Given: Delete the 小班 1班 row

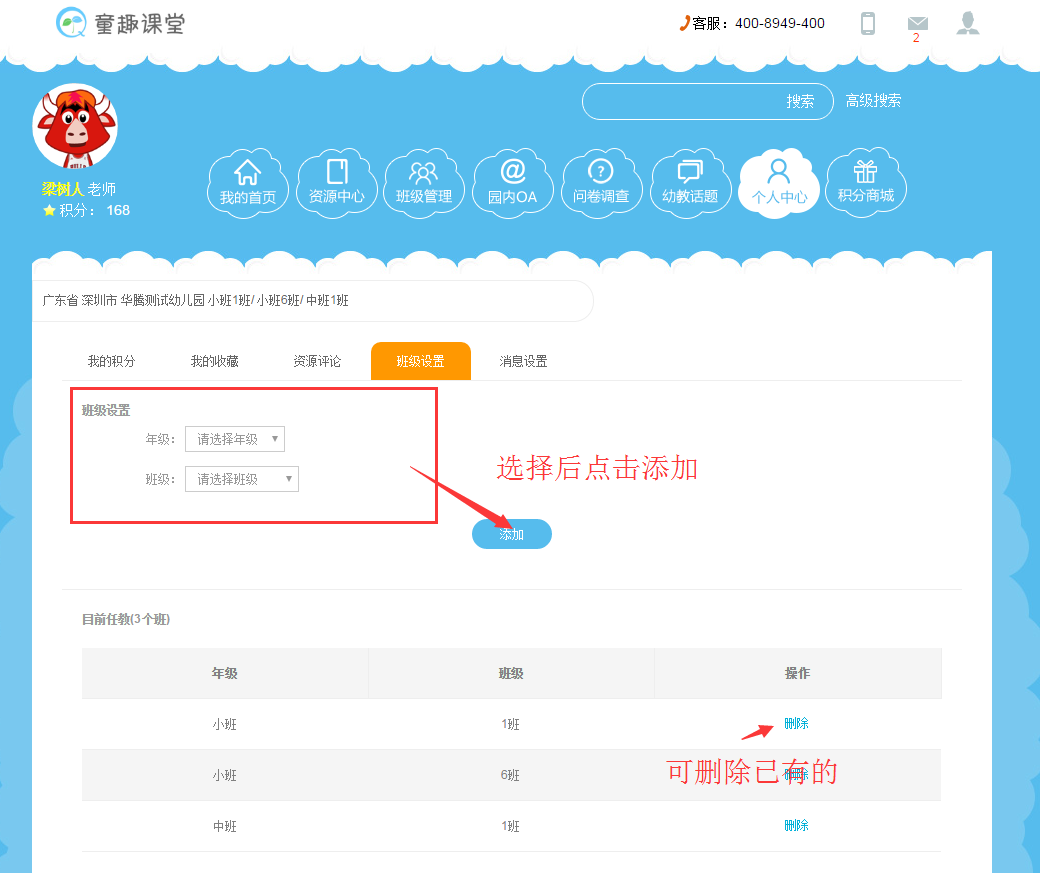Looking at the screenshot, I should click(796, 724).
